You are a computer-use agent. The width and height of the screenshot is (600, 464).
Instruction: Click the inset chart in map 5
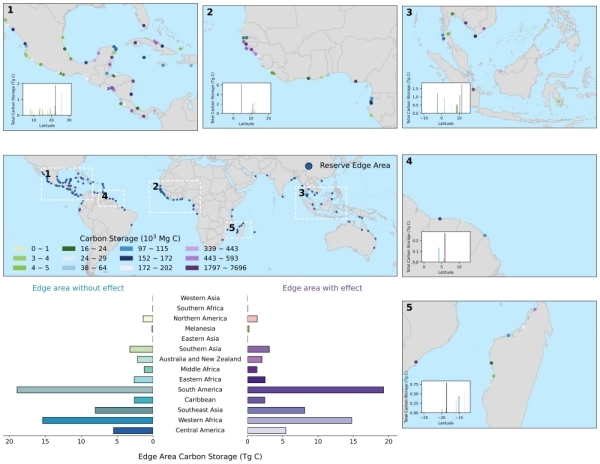pos(446,397)
